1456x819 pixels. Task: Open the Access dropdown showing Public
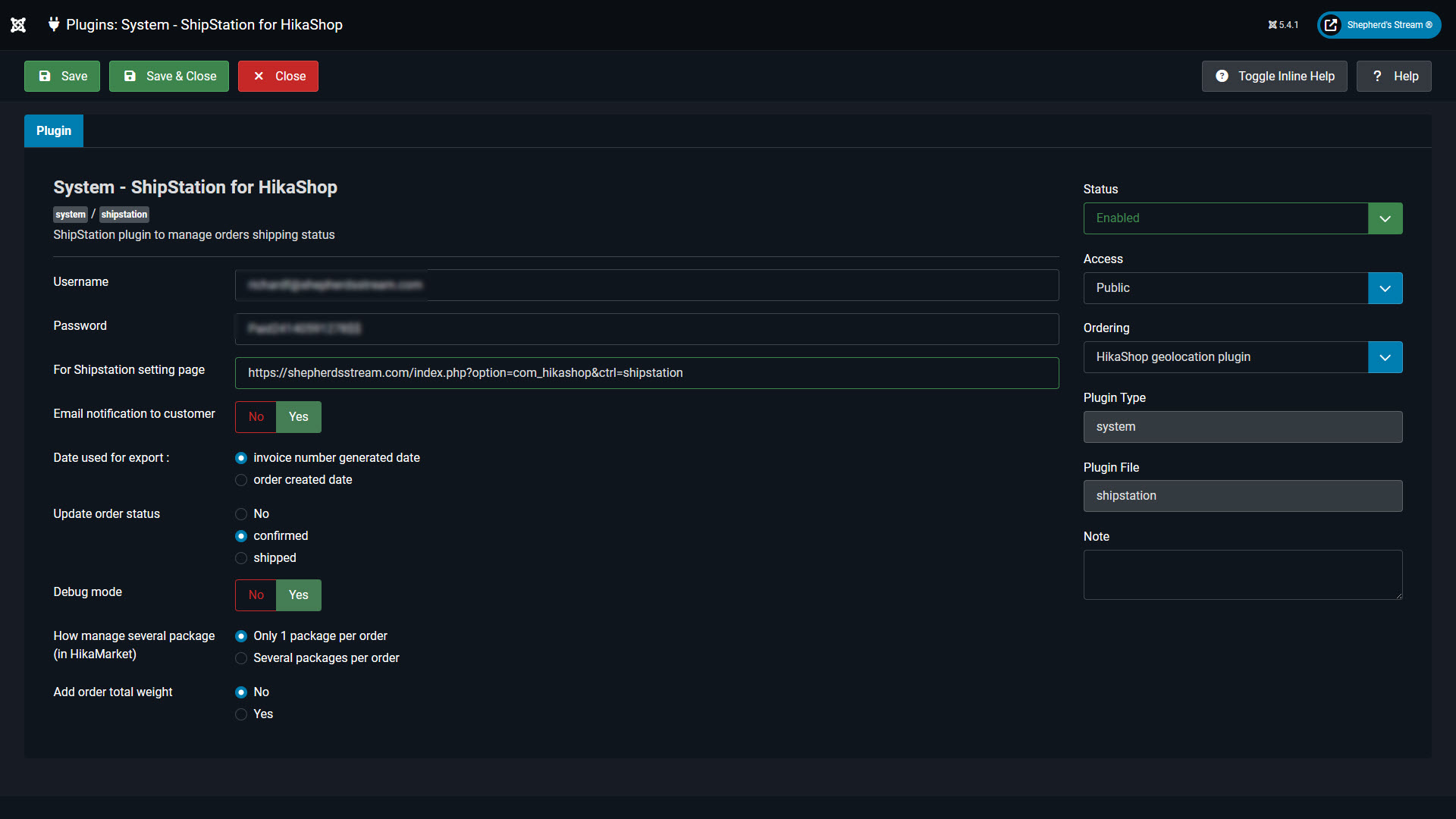coord(1242,288)
